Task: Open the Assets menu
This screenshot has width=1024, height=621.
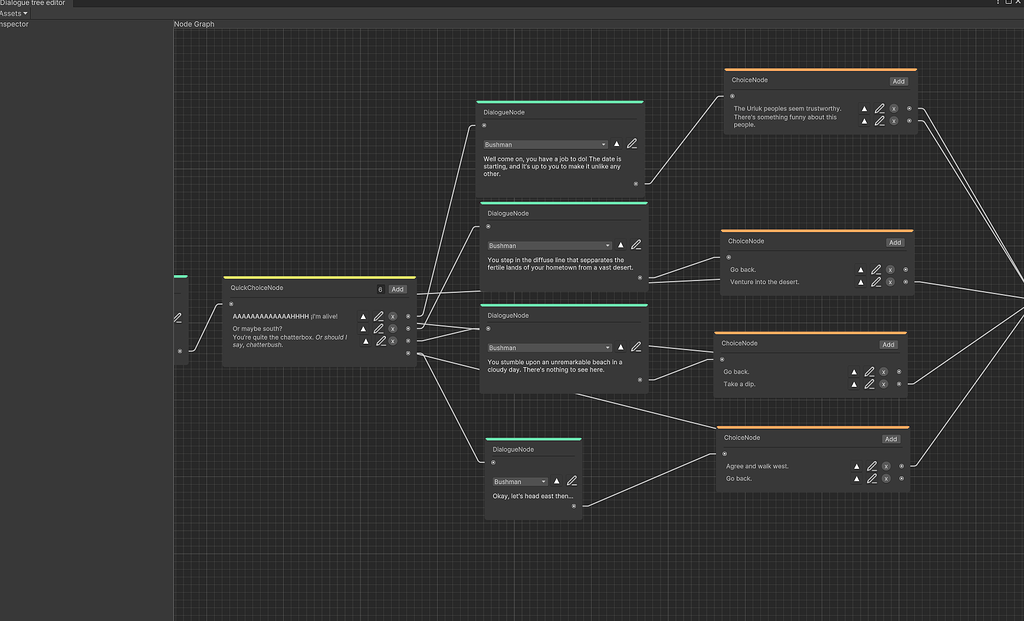Action: point(14,13)
